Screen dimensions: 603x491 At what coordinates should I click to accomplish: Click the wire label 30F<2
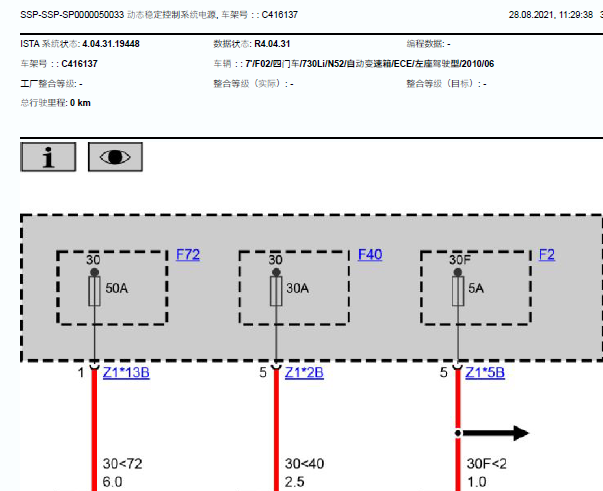tap(486, 464)
